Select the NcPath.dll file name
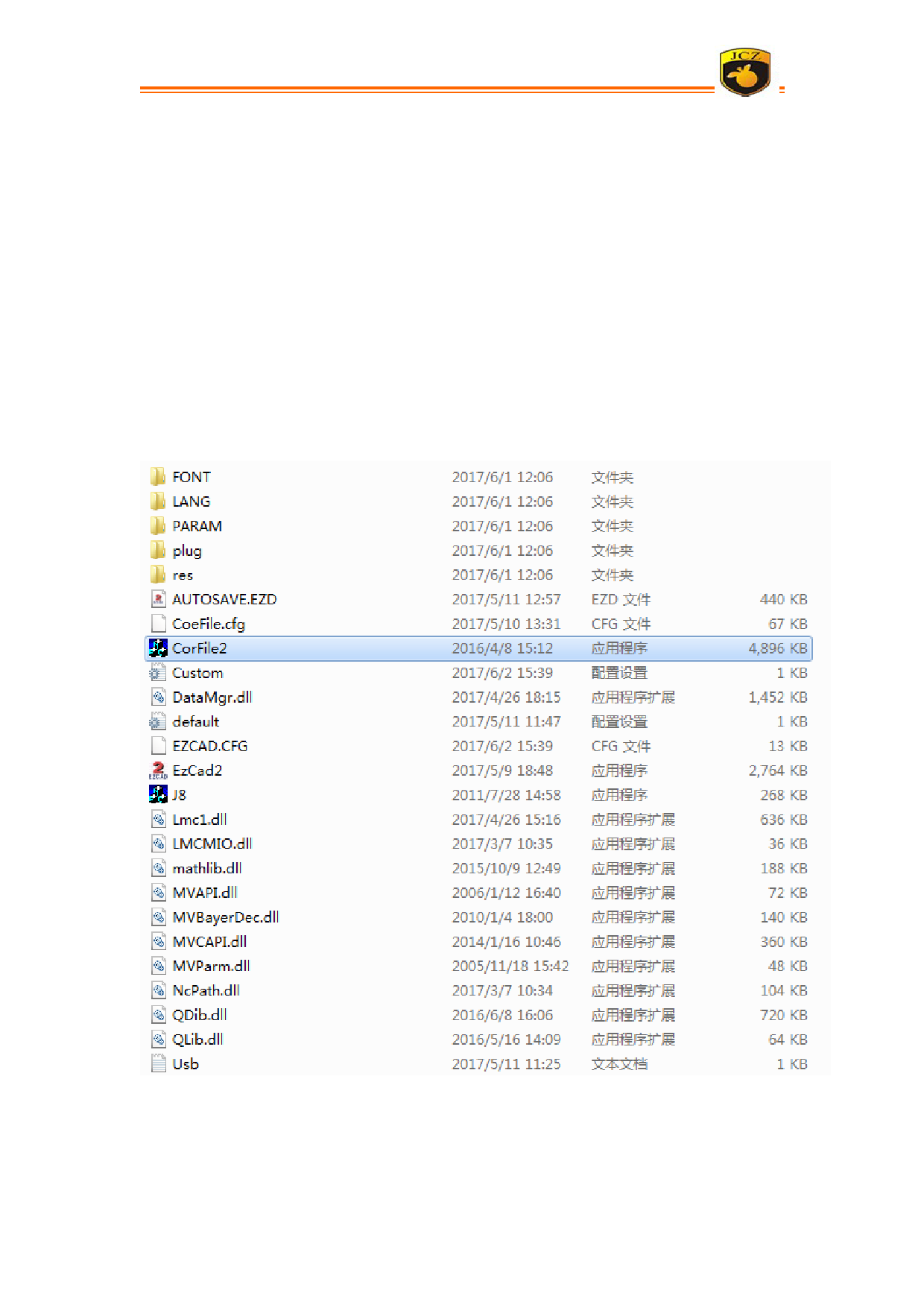 click(x=206, y=990)
